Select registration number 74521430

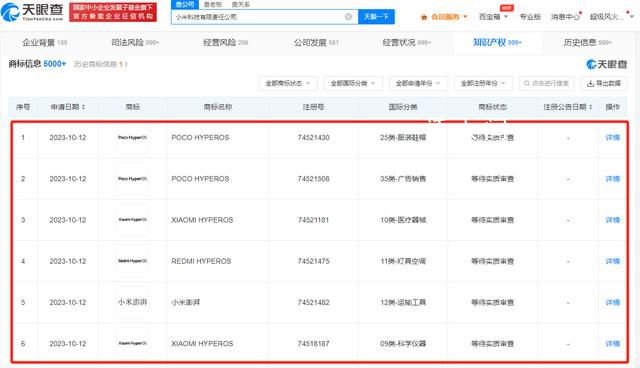click(313, 137)
